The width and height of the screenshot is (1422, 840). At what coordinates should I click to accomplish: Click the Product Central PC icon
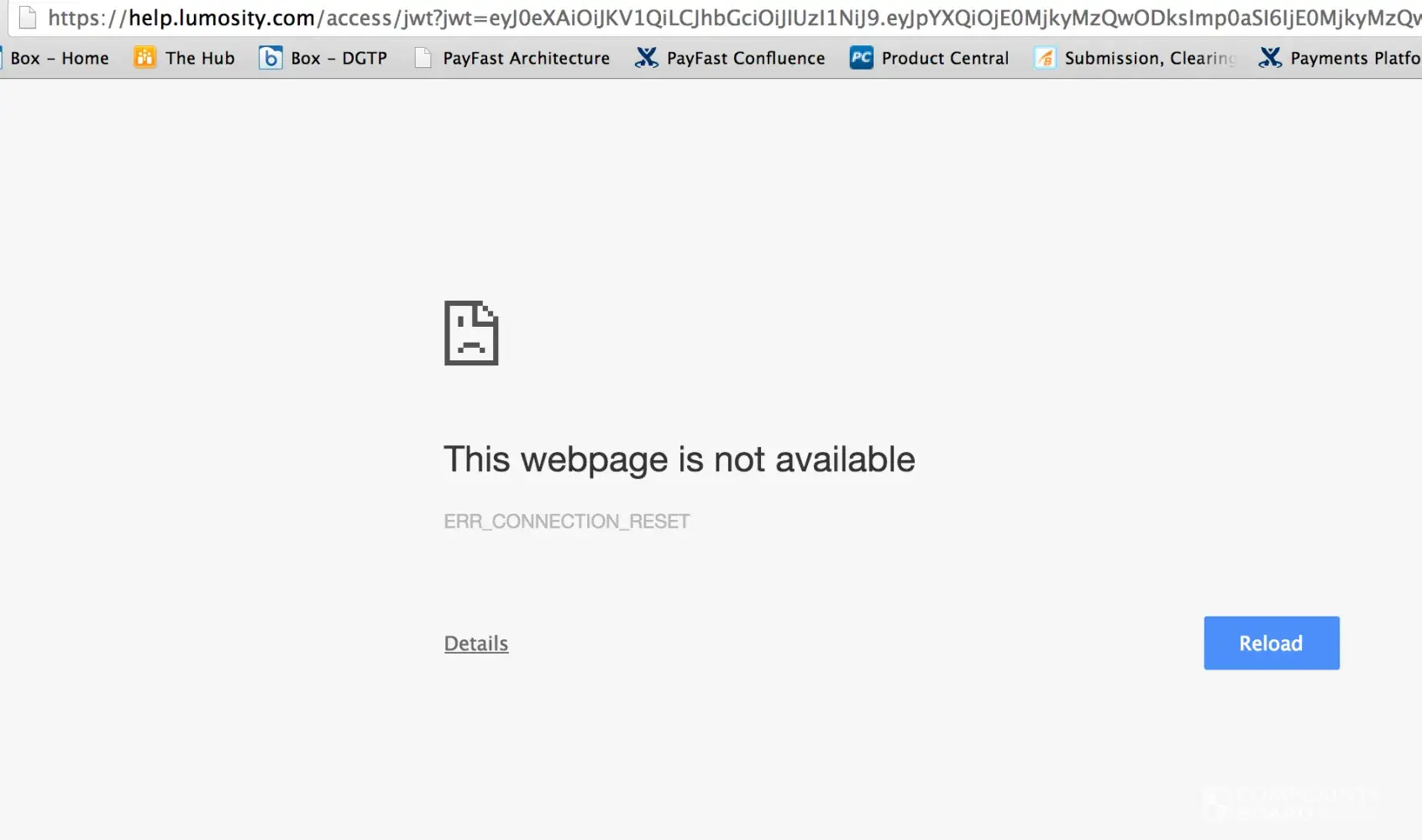[861, 57]
